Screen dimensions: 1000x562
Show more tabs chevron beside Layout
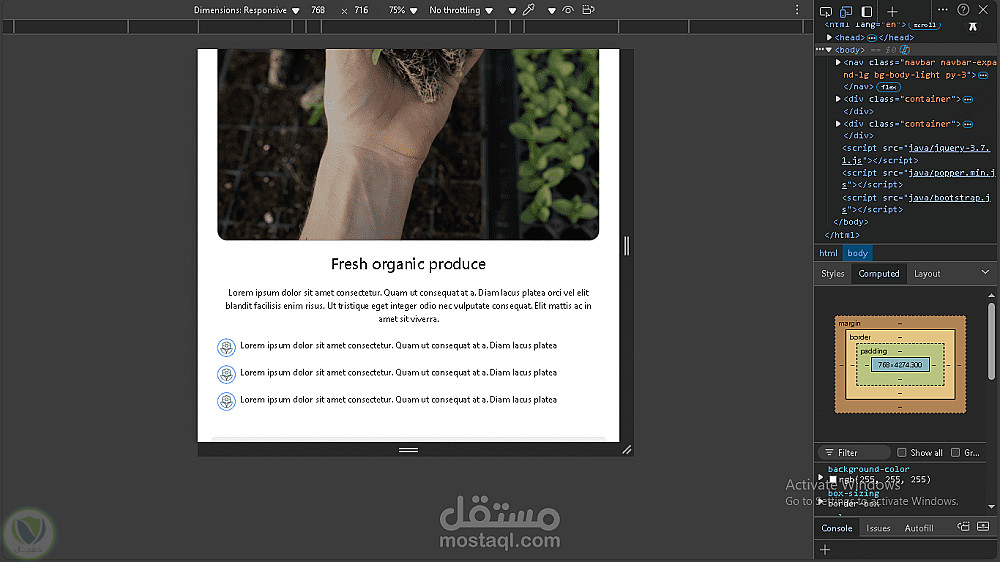(x=985, y=272)
